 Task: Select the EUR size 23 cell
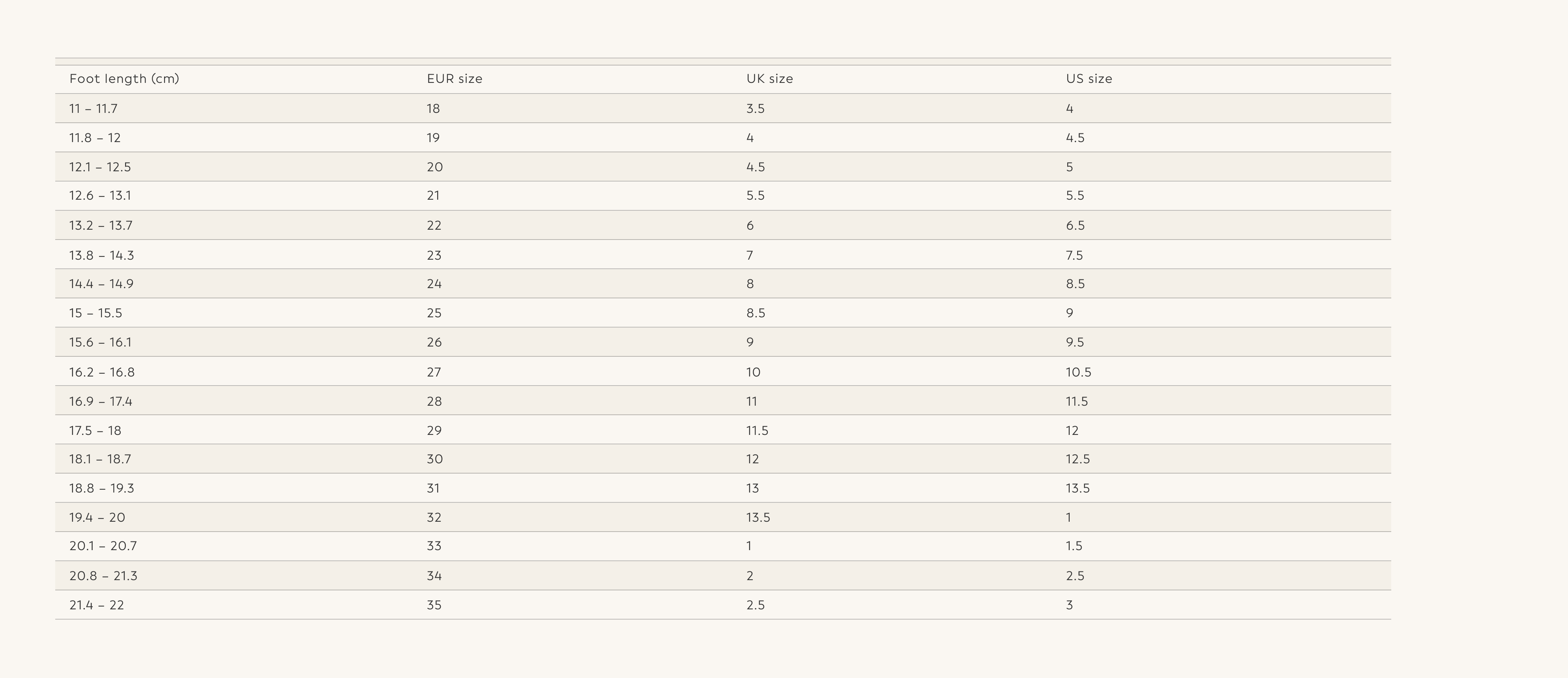(x=433, y=256)
